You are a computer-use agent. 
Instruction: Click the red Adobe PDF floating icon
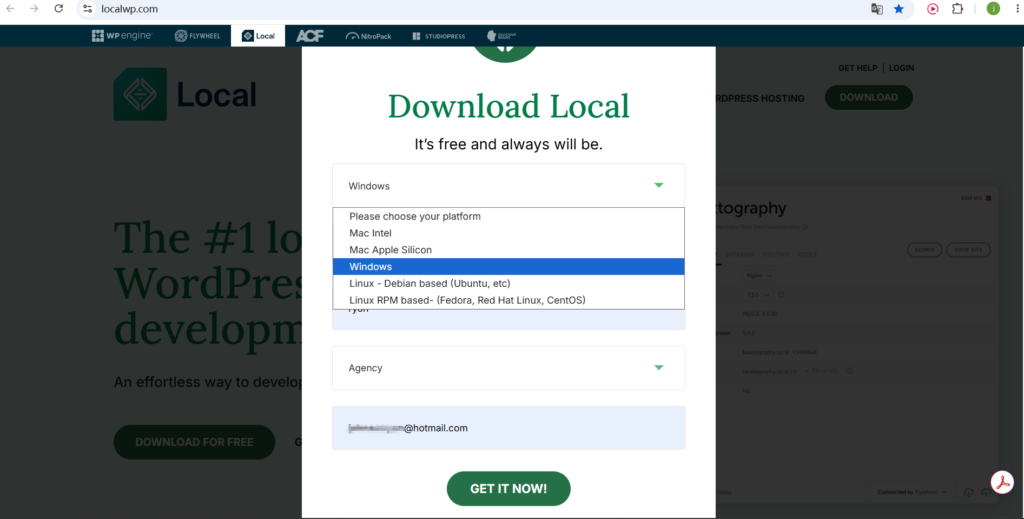(x=1002, y=482)
